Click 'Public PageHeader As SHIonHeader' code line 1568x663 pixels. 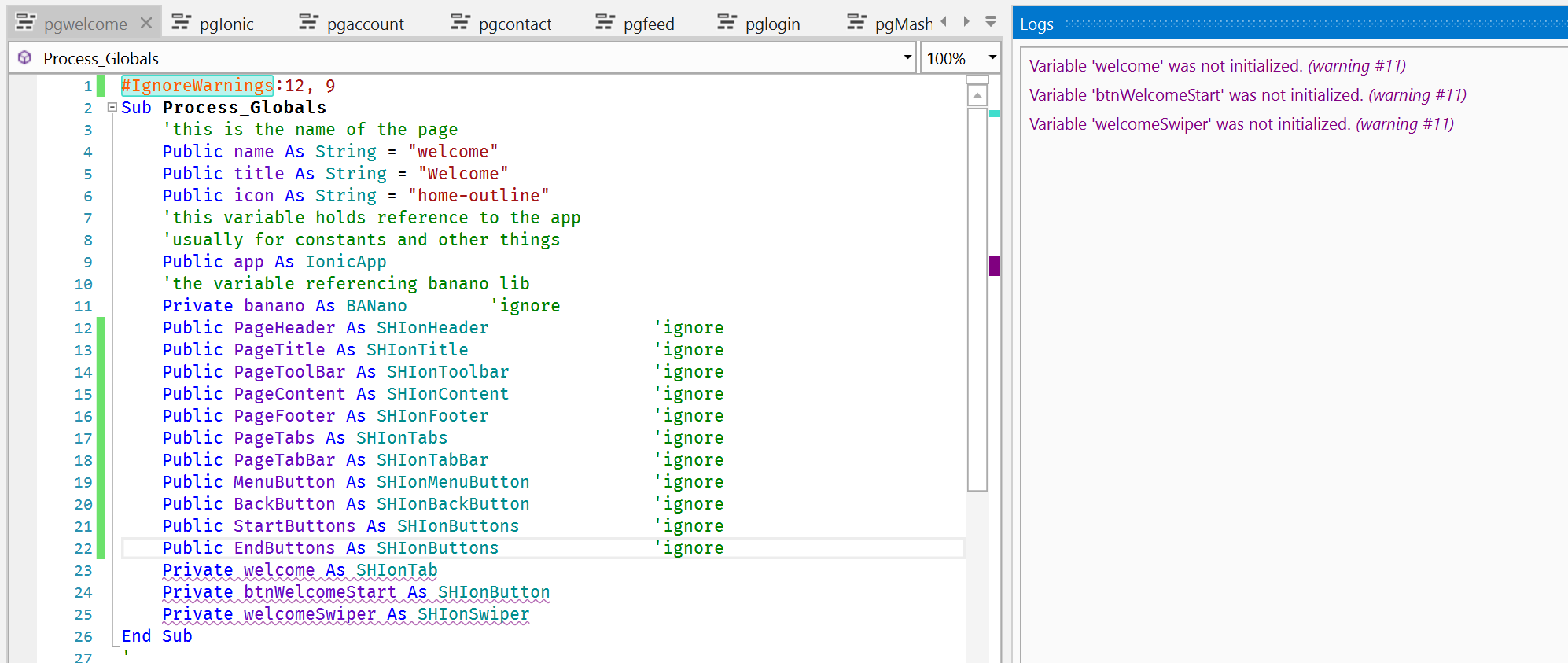click(326, 328)
